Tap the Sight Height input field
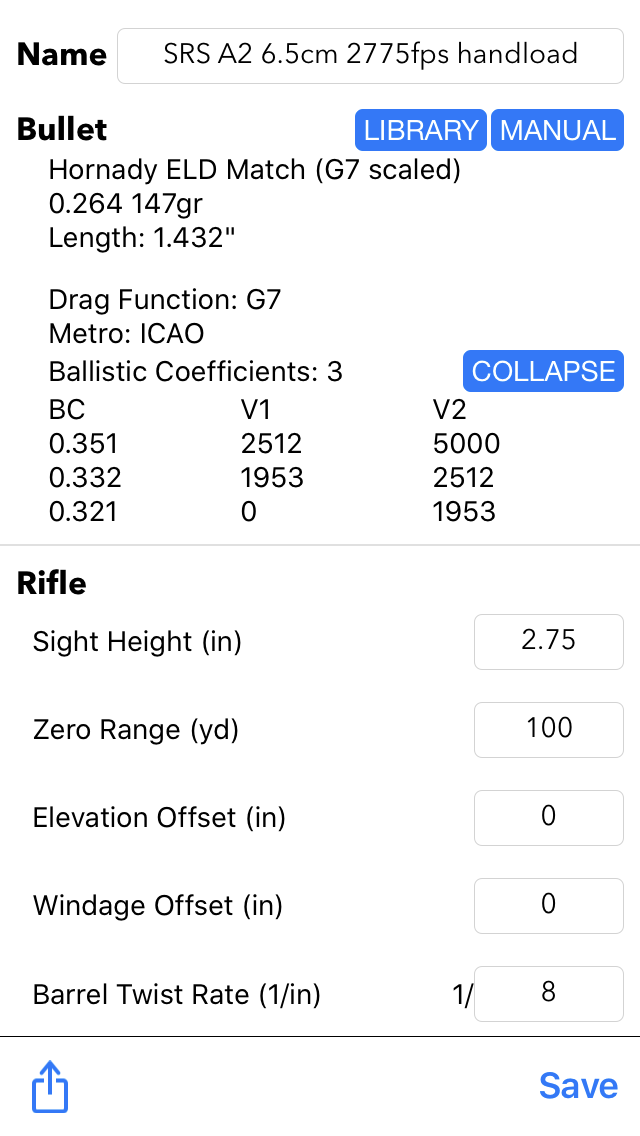Image resolution: width=640 pixels, height=1136 pixels. click(548, 641)
